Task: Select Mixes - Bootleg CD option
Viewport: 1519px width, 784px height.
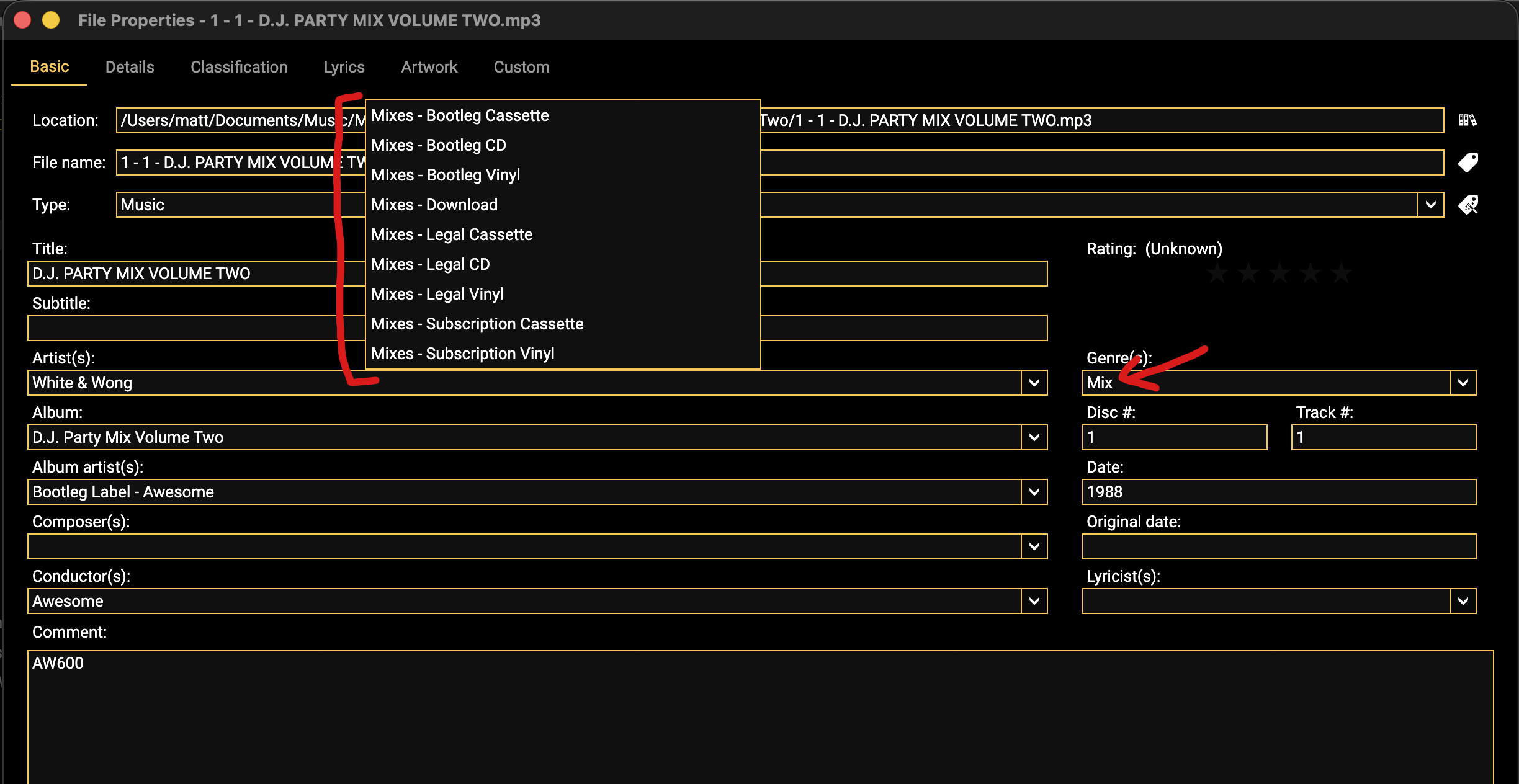Action: click(x=562, y=145)
